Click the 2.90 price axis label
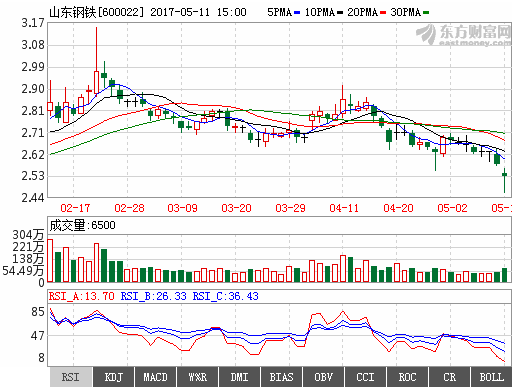Image resolution: width=513 pixels, height=388 pixels. coord(33,89)
